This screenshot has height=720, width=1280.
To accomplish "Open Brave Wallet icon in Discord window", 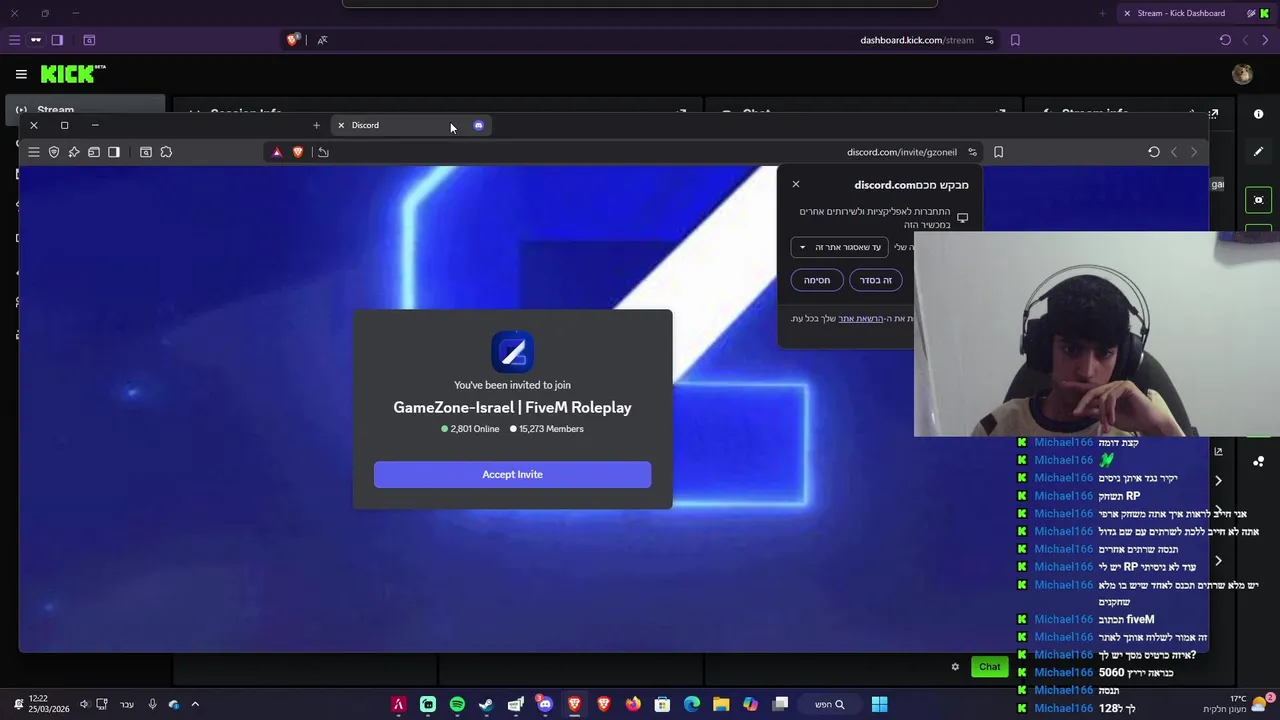I will [94, 152].
